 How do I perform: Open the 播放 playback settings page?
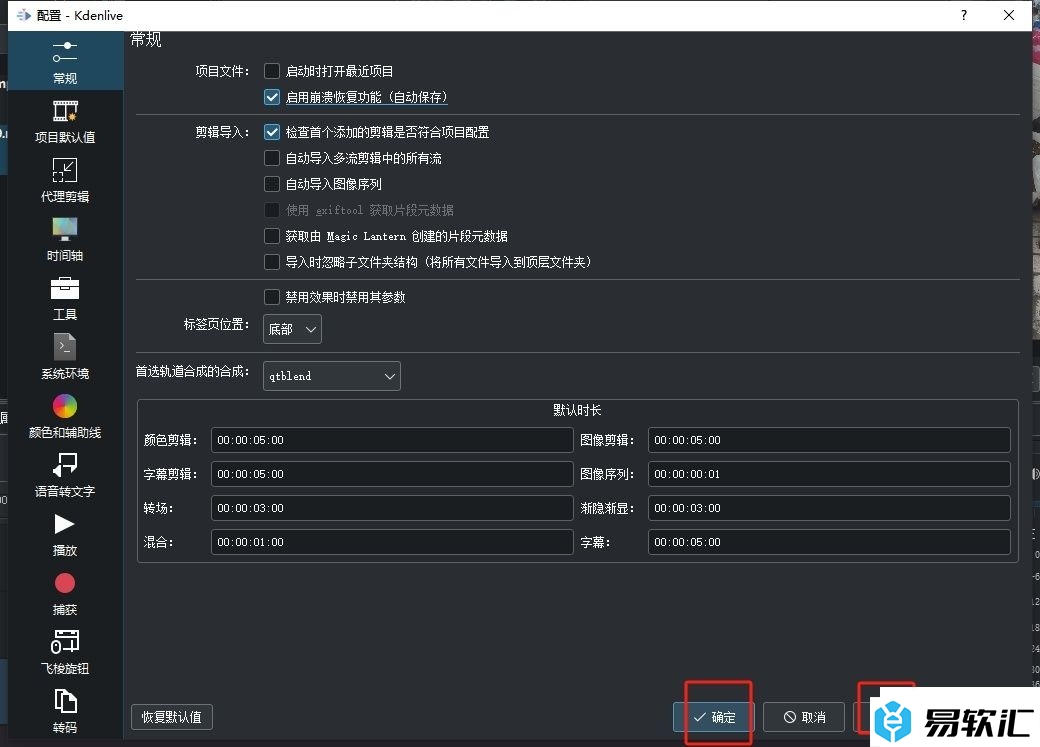(x=65, y=535)
